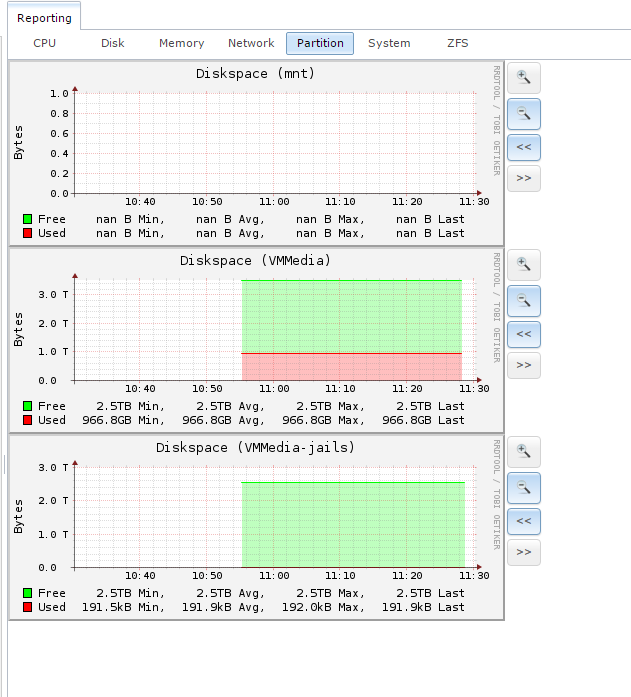Click the Reporting main tab

(44, 18)
